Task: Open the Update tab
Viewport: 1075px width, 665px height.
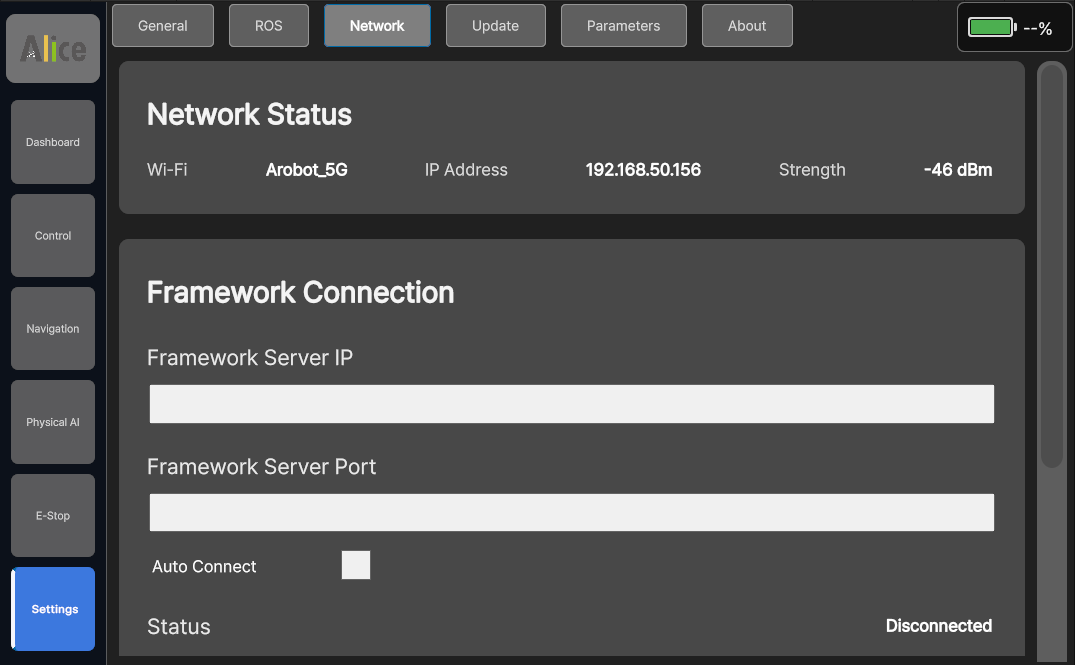Action: [x=496, y=25]
